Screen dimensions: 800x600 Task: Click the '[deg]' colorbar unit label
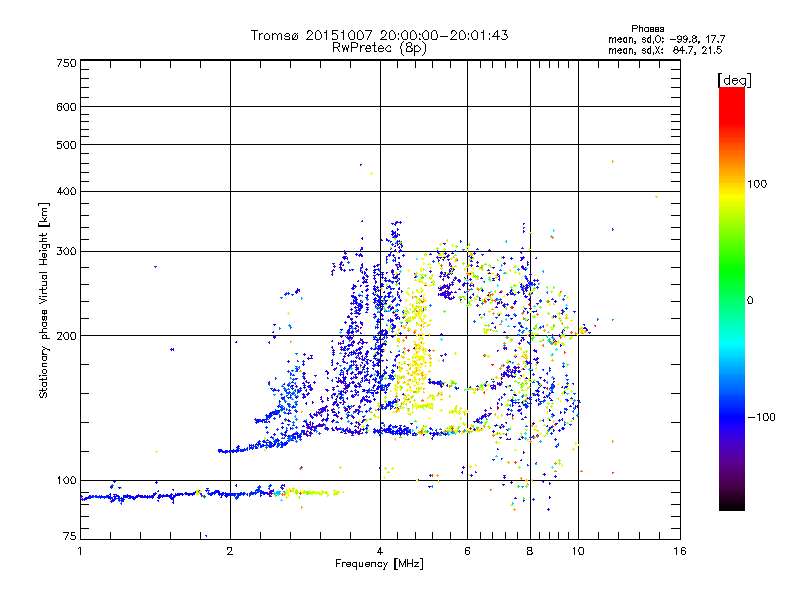734,80
